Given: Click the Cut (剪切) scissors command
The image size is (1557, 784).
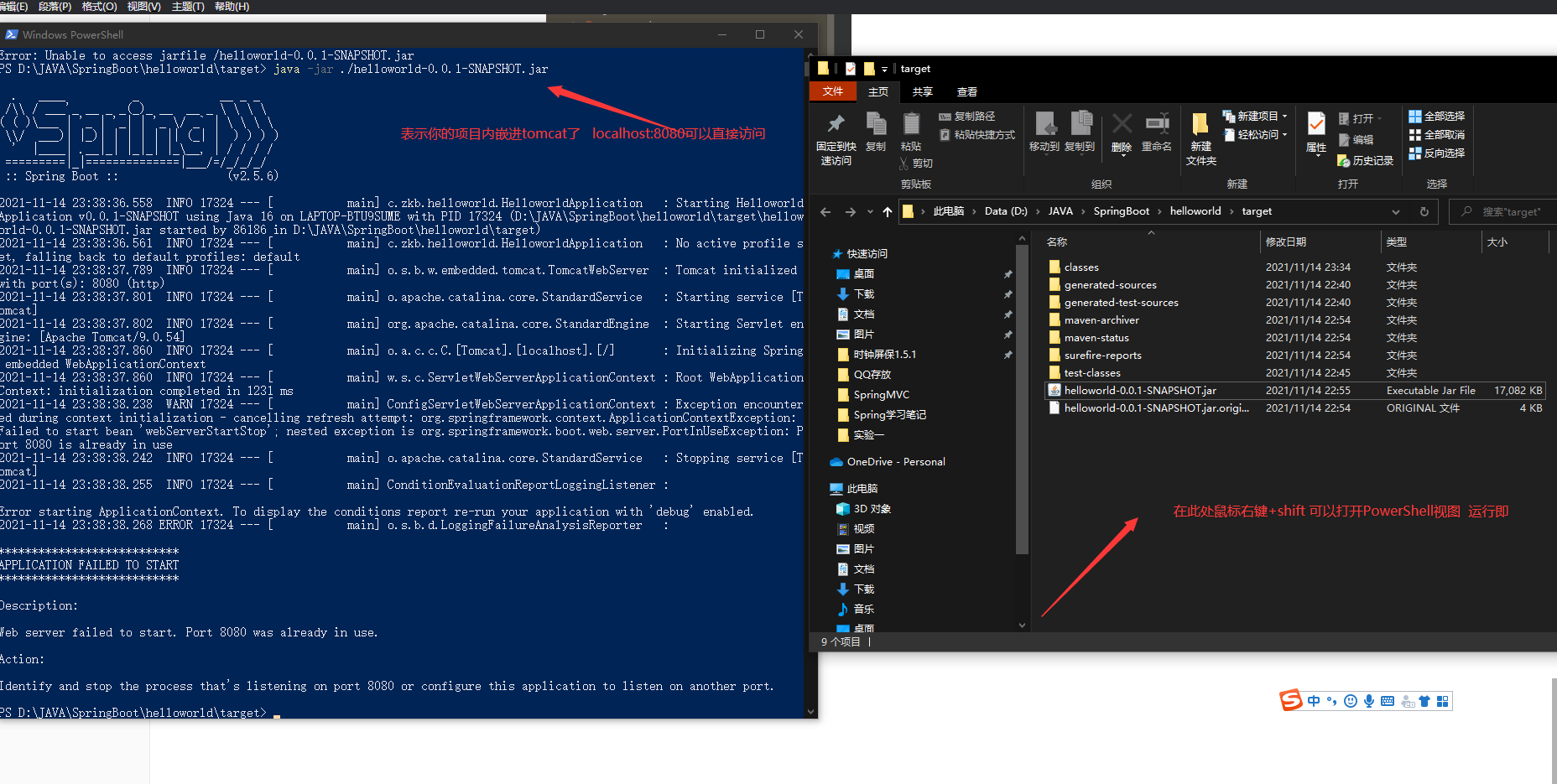Looking at the screenshot, I should (916, 164).
